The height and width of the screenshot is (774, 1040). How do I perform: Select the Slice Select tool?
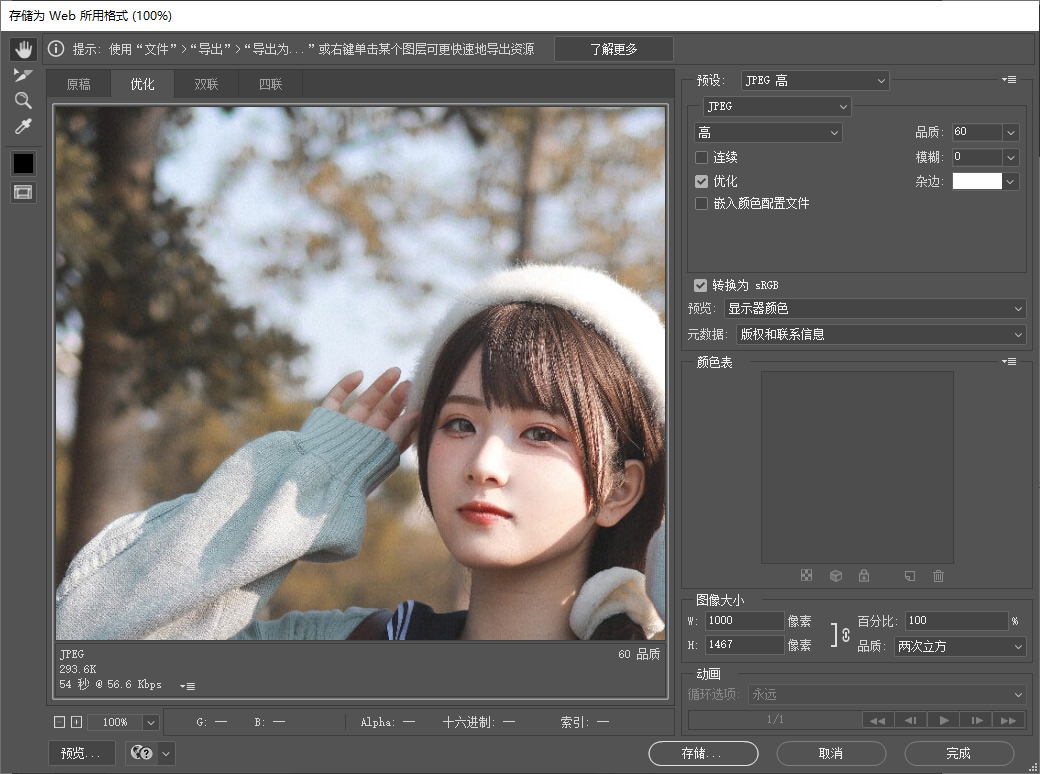tap(23, 75)
